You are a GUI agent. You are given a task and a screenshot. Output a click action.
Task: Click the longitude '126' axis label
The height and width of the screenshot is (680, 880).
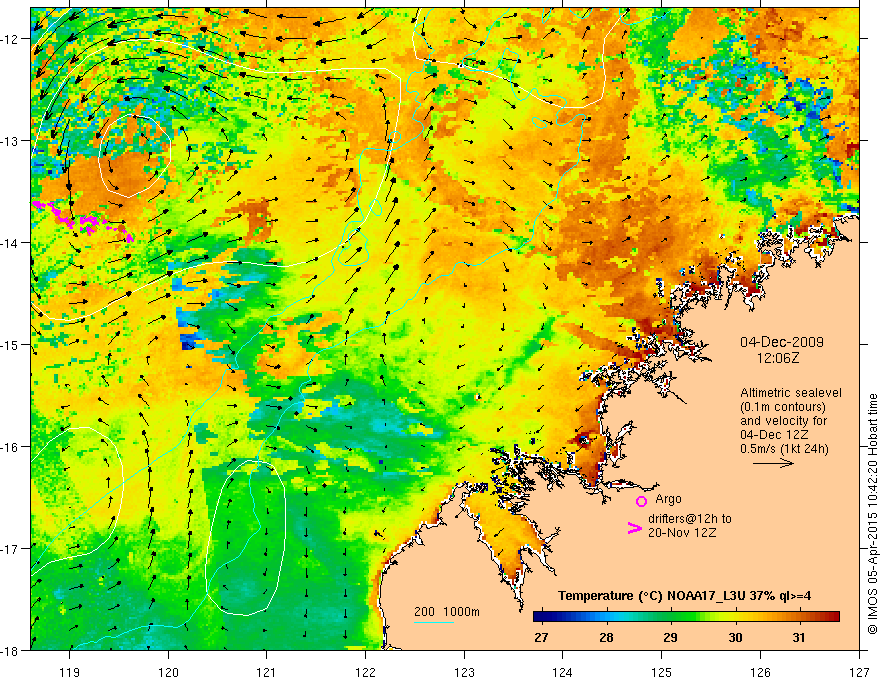tap(760, 672)
